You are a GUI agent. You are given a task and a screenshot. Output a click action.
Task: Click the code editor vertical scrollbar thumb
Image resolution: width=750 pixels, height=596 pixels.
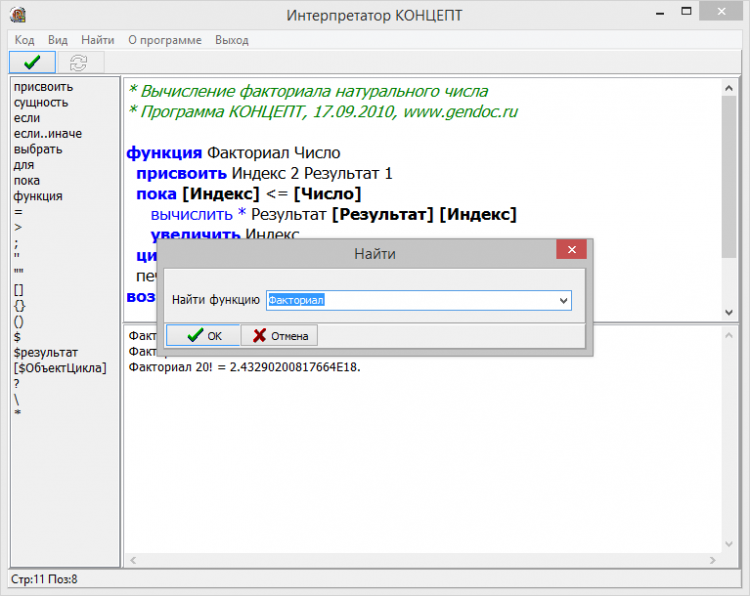pos(728,177)
